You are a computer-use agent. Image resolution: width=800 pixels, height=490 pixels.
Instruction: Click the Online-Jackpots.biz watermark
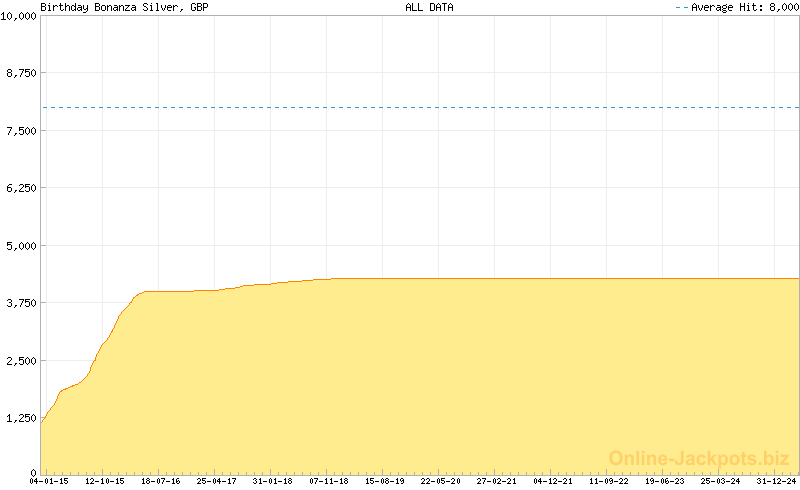coord(699,458)
